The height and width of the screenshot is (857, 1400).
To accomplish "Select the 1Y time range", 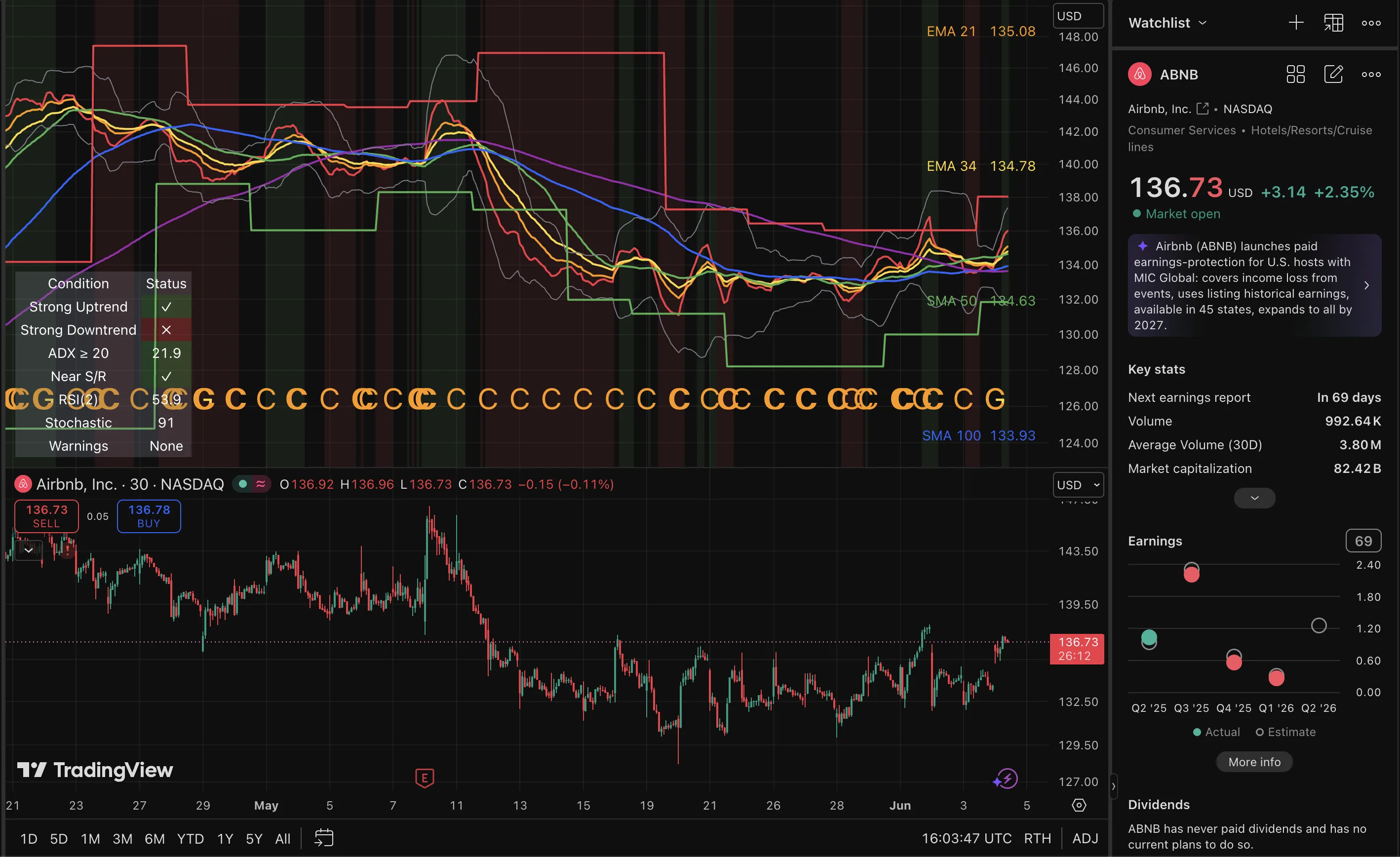I will tap(225, 839).
